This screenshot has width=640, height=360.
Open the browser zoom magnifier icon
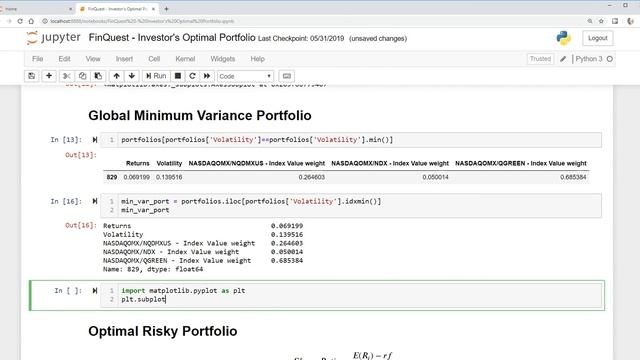590,21
